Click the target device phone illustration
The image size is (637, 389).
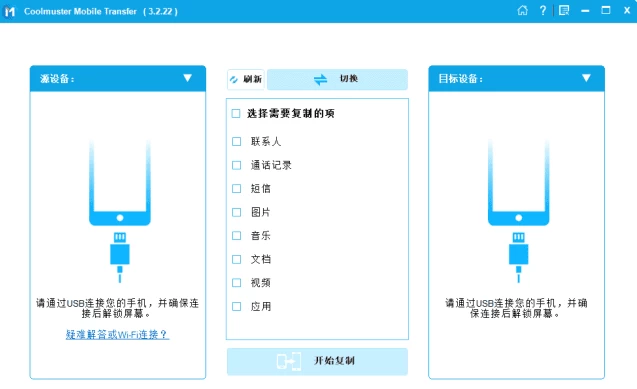click(x=518, y=182)
